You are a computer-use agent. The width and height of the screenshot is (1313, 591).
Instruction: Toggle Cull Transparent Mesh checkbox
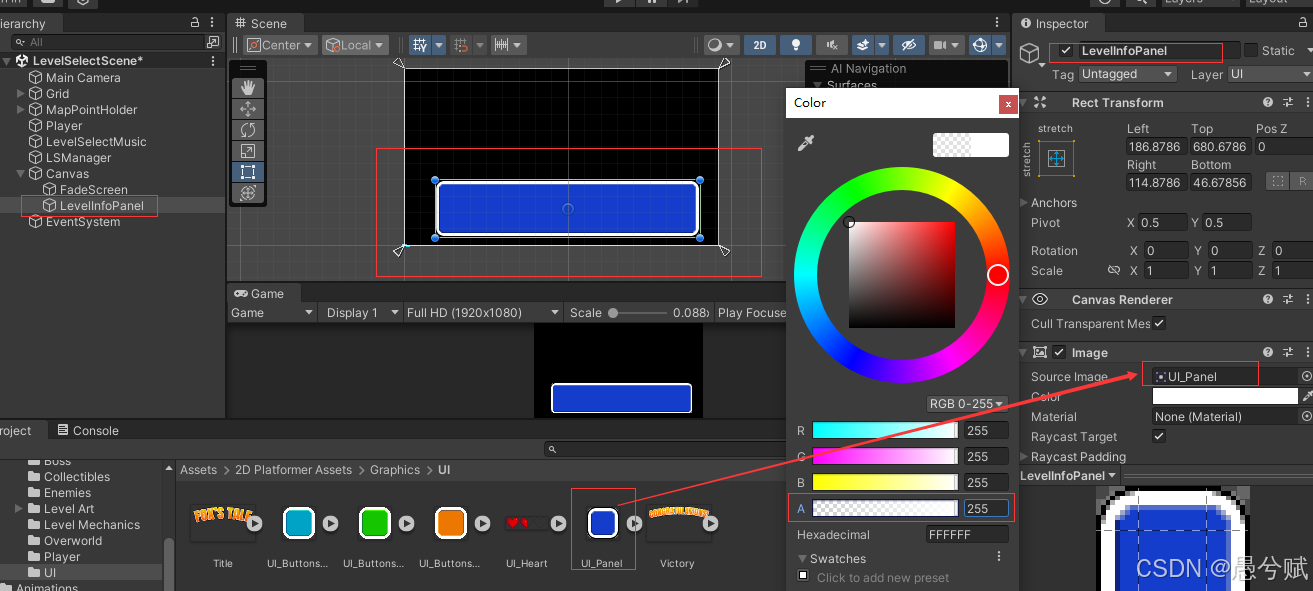pos(1159,323)
